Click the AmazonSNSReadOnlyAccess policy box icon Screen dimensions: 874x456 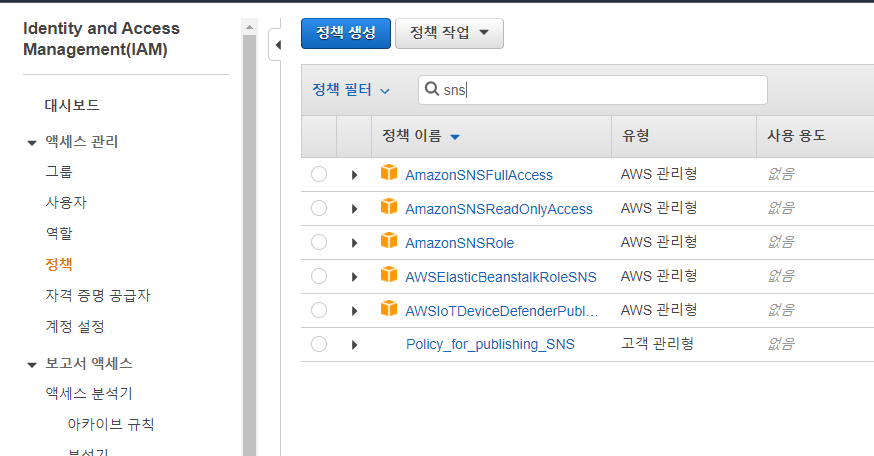click(x=389, y=207)
